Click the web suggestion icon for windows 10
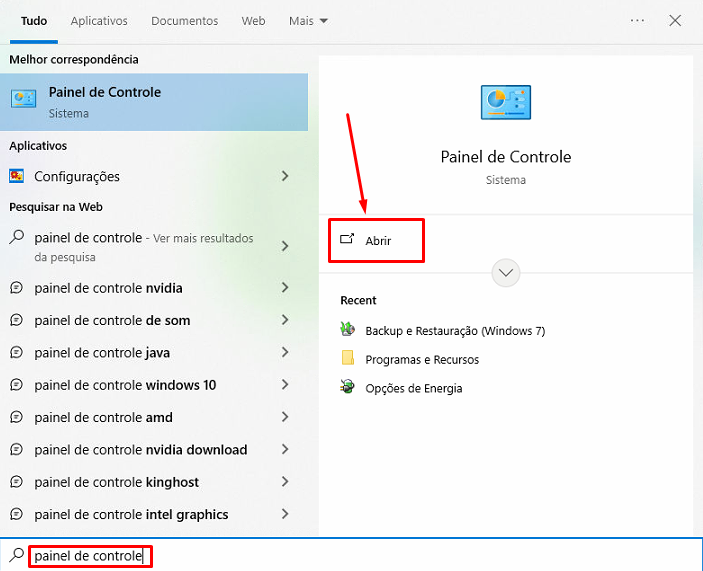Image resolution: width=703 pixels, height=571 pixels. pos(16,385)
